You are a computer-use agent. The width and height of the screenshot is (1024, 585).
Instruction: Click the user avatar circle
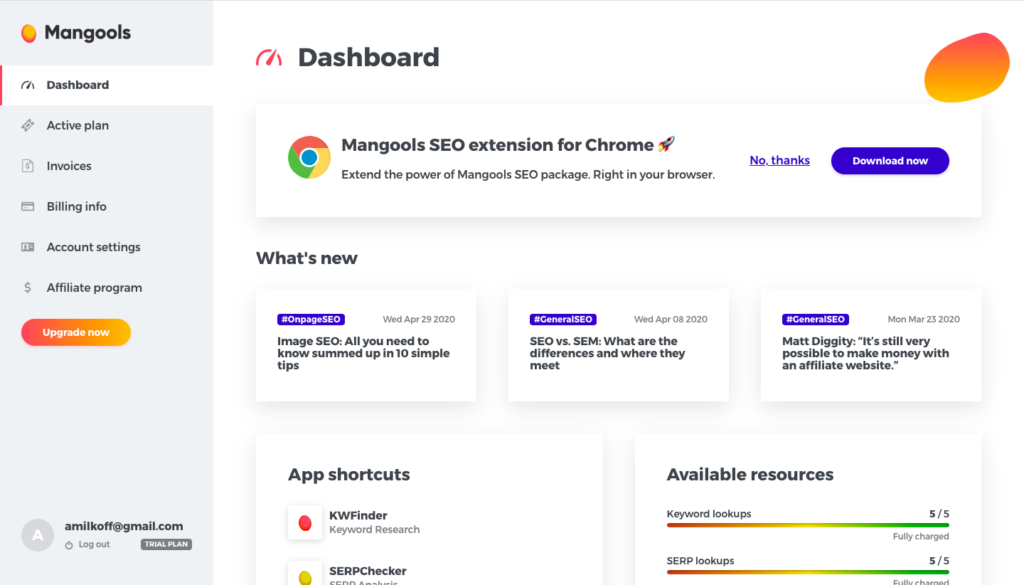(38, 535)
